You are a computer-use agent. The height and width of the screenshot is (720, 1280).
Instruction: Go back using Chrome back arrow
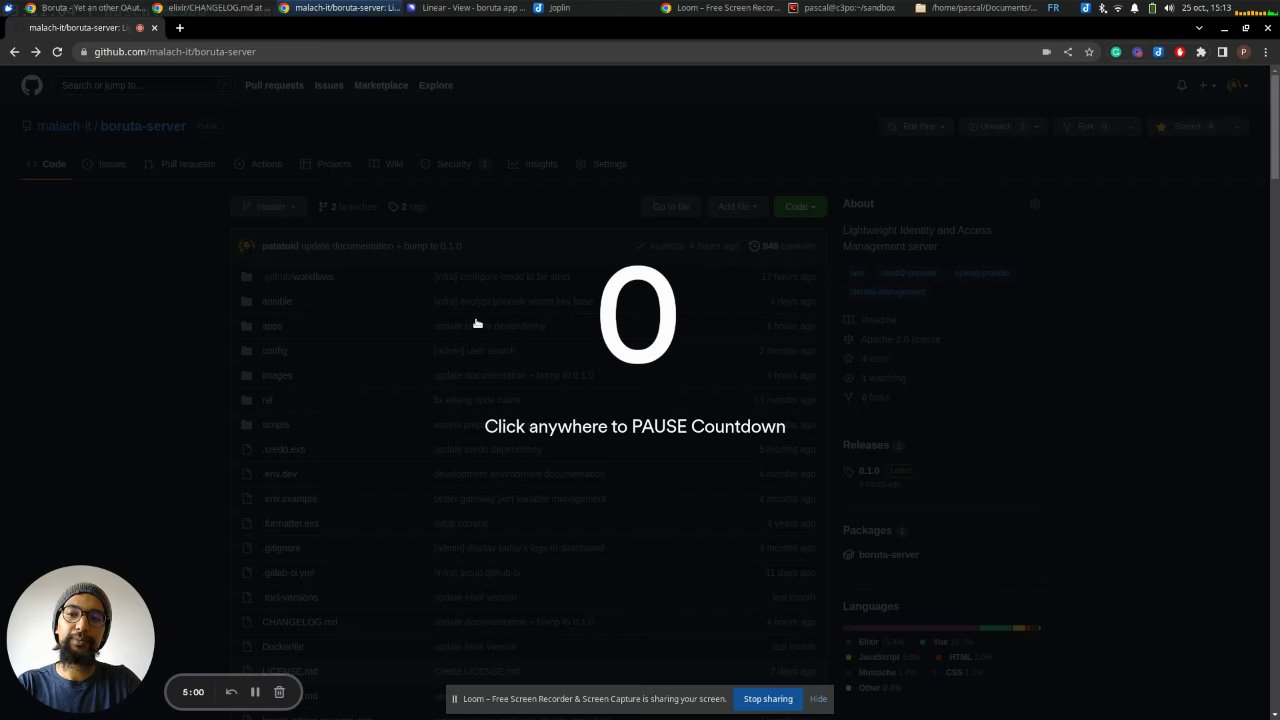click(14, 52)
